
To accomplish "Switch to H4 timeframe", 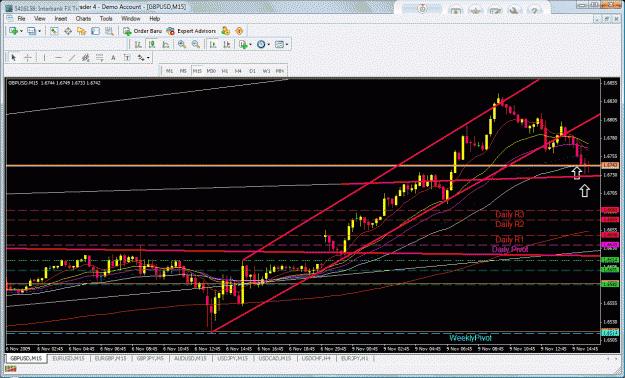I will click(238, 71).
